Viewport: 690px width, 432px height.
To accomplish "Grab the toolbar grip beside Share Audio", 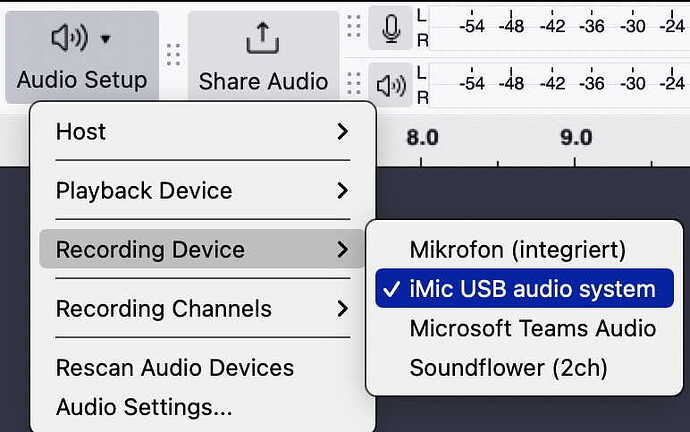I will [x=173, y=55].
